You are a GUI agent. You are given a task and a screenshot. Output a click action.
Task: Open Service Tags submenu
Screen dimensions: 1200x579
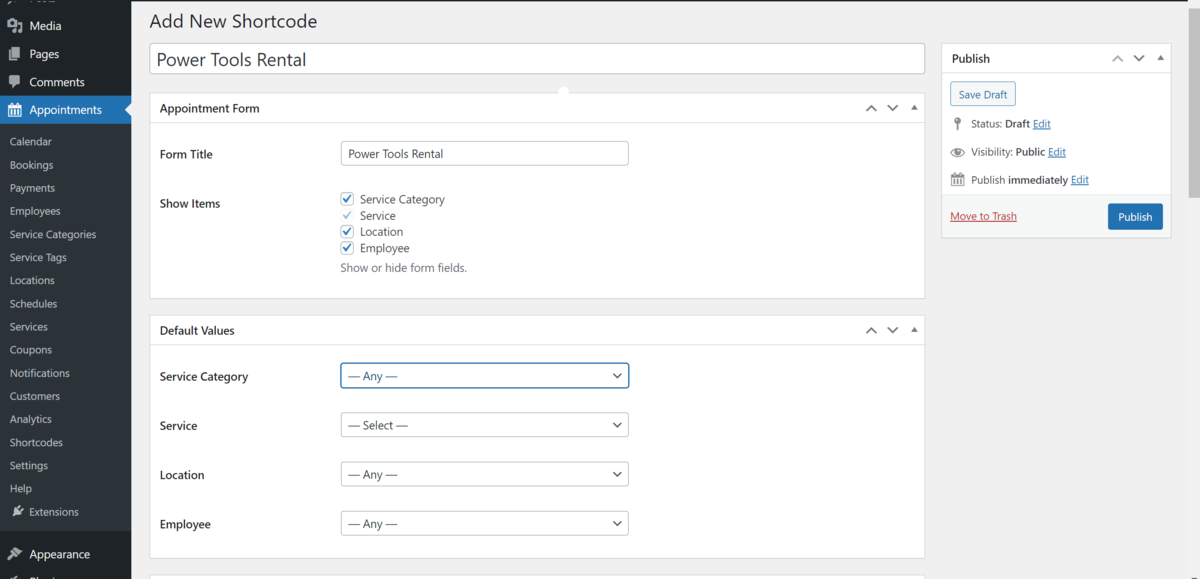pos(38,257)
